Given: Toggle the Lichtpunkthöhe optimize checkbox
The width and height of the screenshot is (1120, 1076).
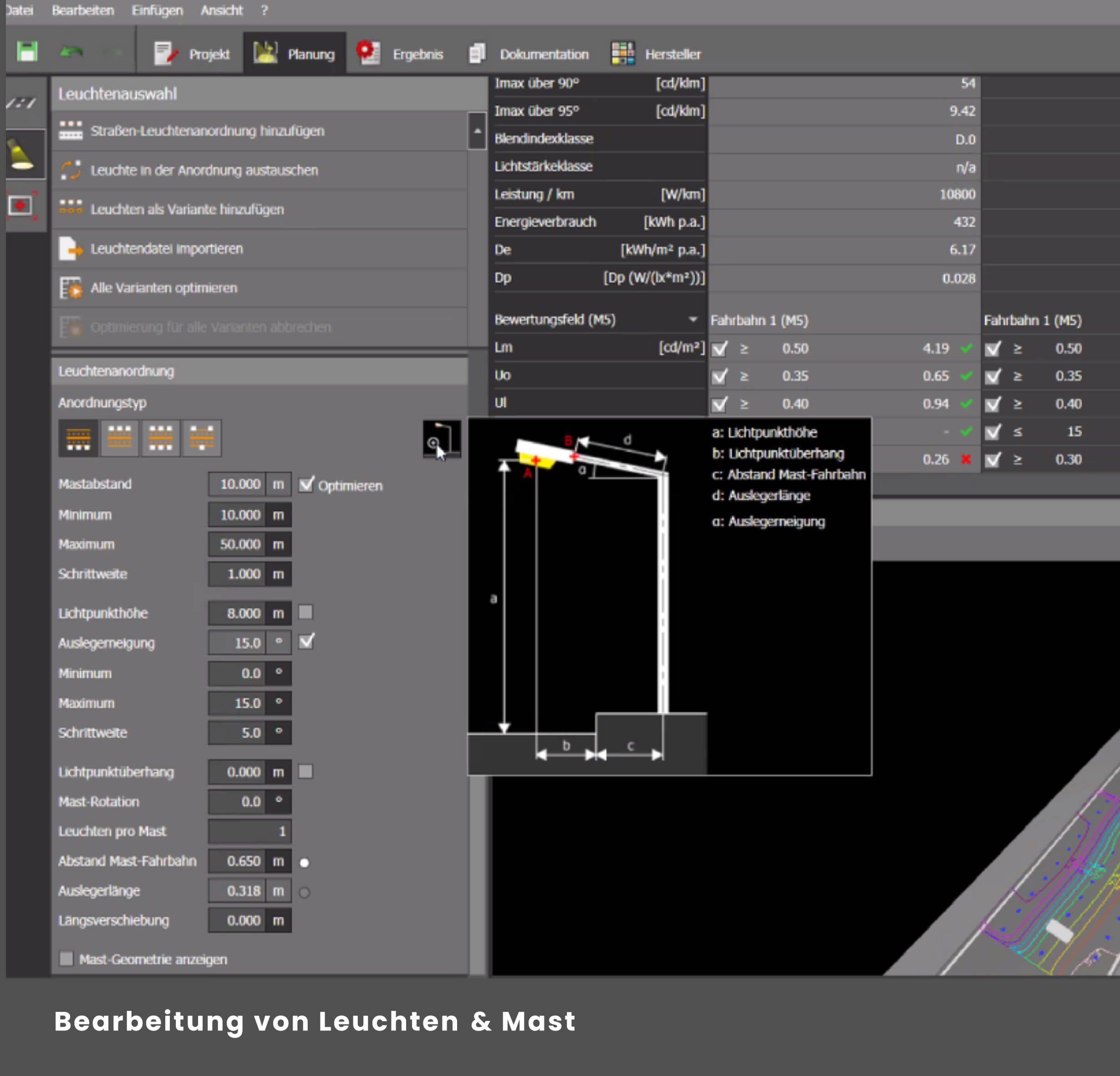Looking at the screenshot, I should [x=305, y=612].
